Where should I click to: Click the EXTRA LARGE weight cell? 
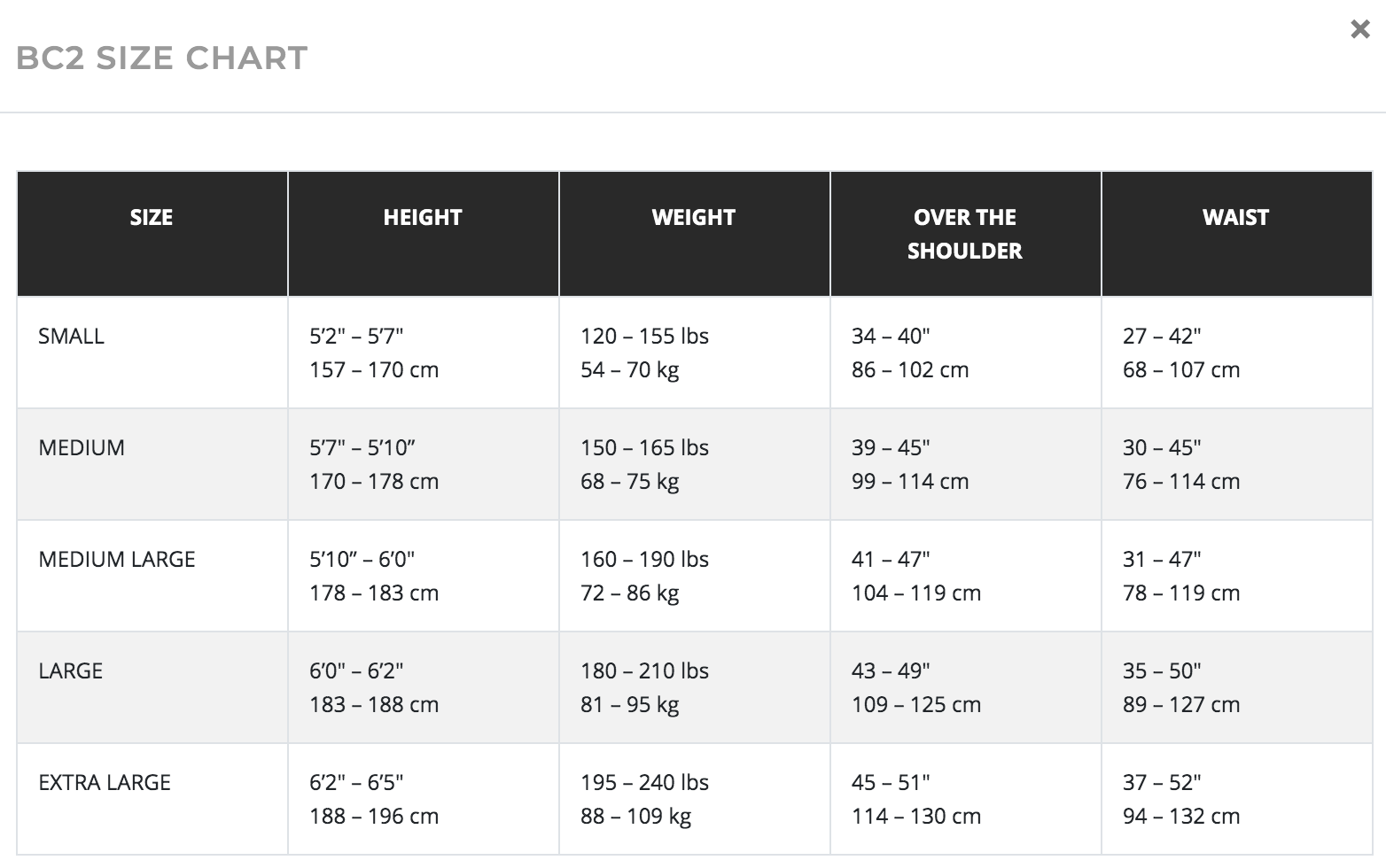point(693,798)
